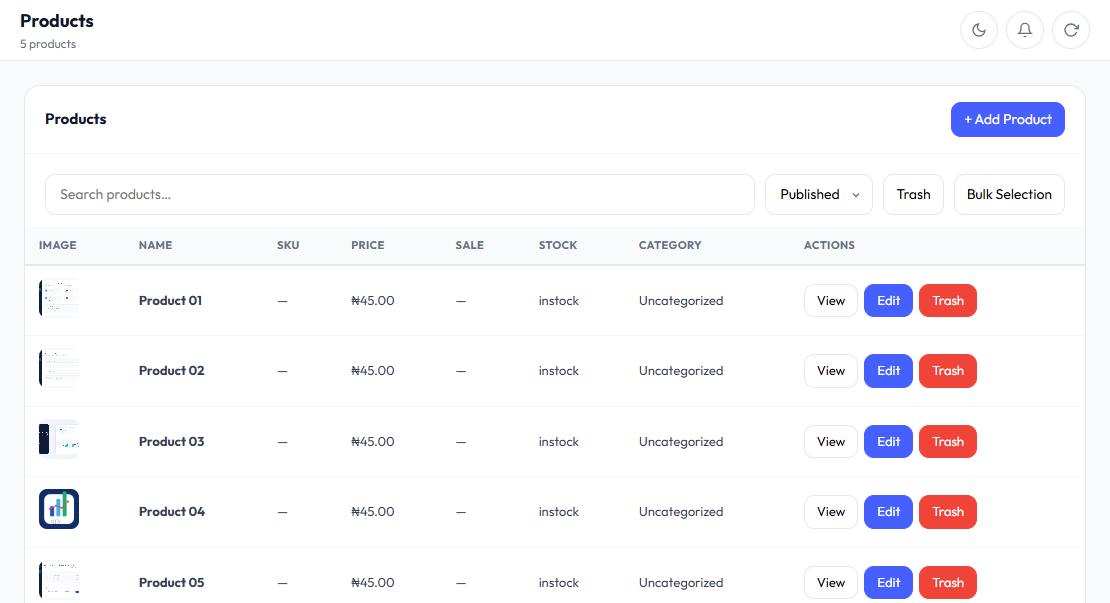
Task: Click the + Add Product button
Action: click(1007, 120)
